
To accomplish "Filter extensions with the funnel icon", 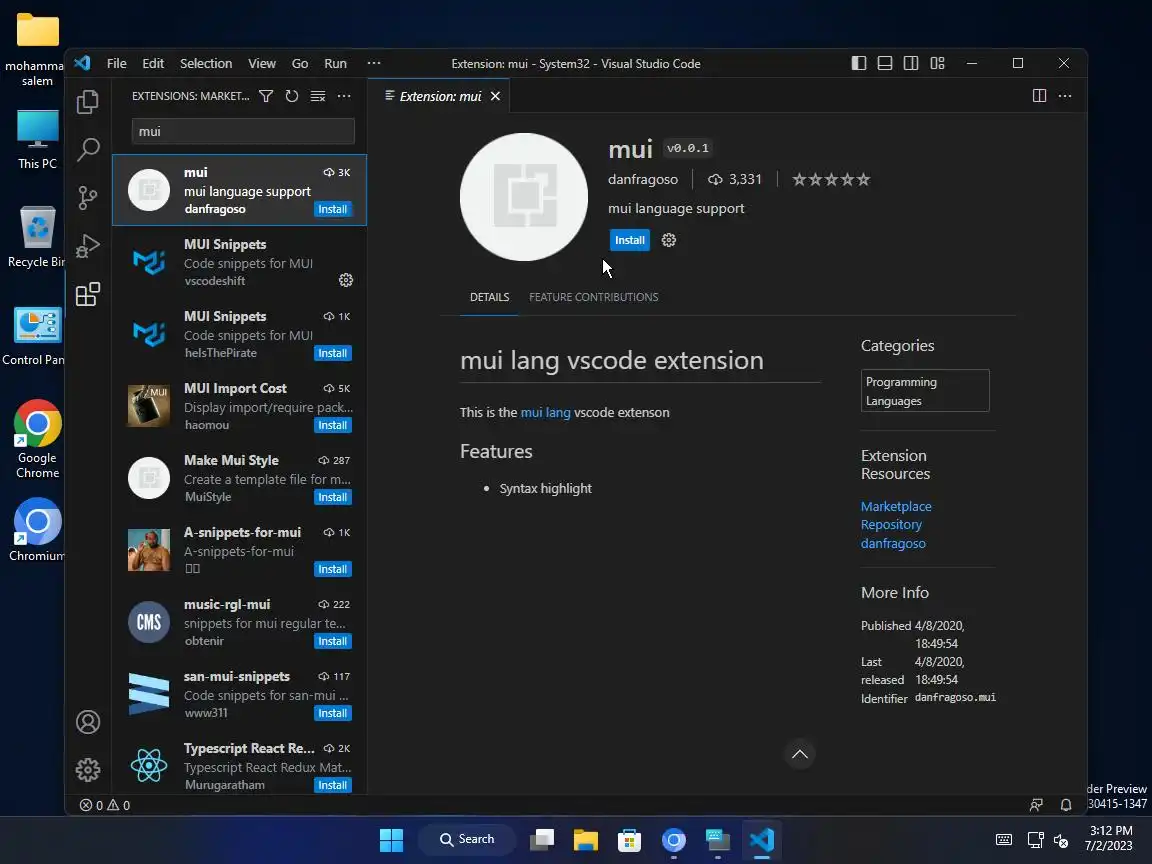I will (266, 96).
